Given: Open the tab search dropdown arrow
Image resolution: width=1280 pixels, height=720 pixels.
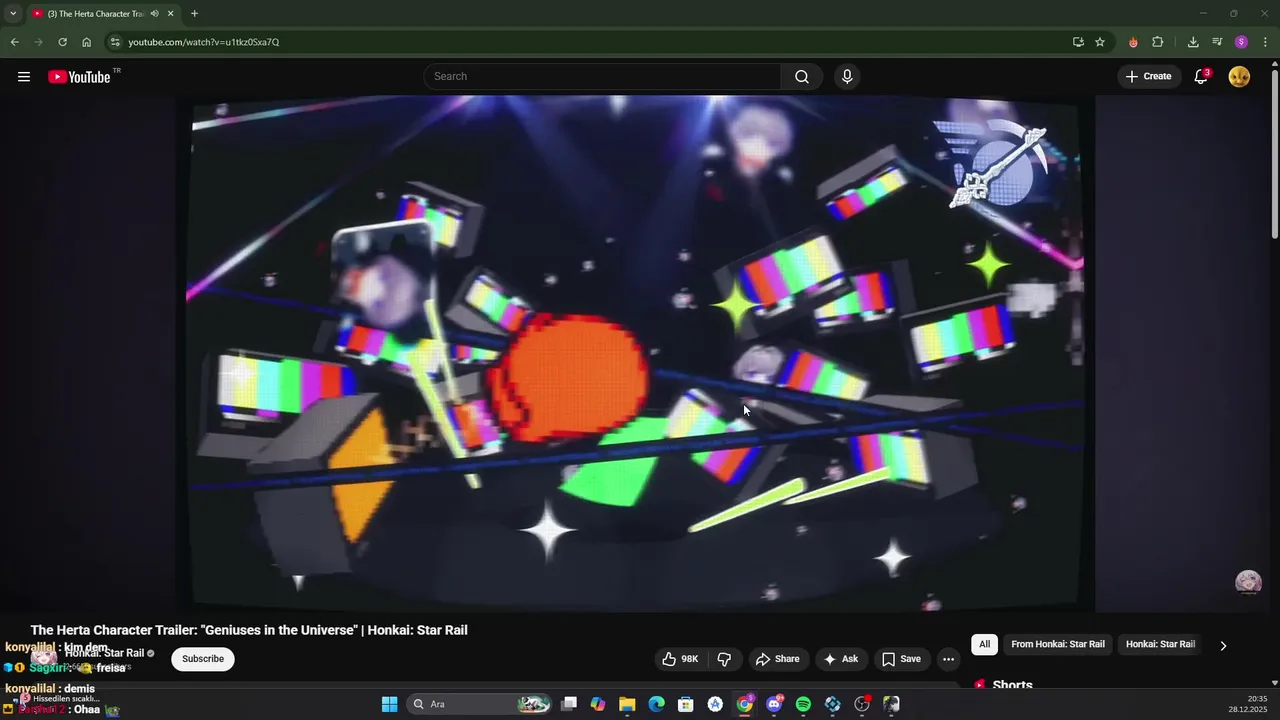Looking at the screenshot, I should point(12,14).
